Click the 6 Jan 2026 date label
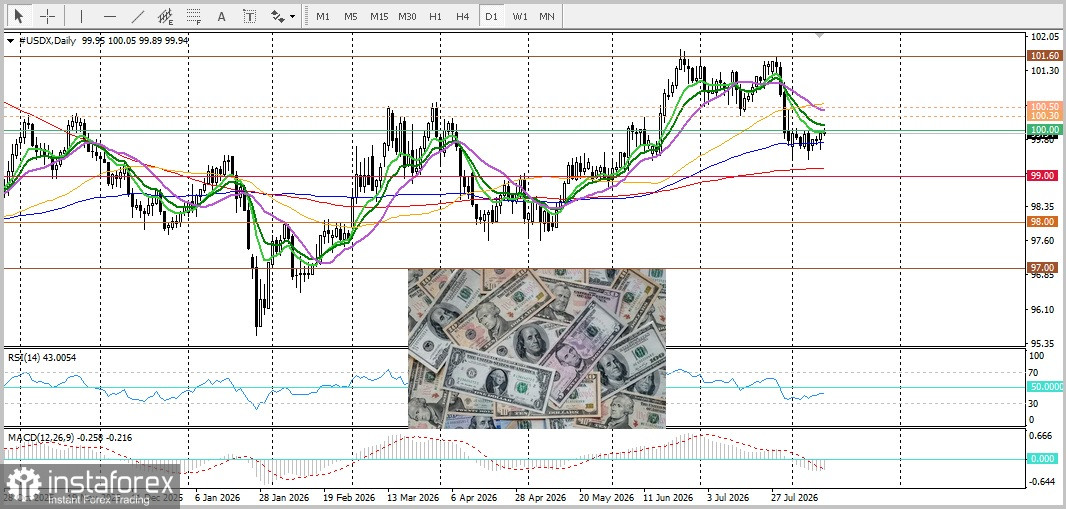Screen dimensions: 1066x509 click(x=216, y=497)
